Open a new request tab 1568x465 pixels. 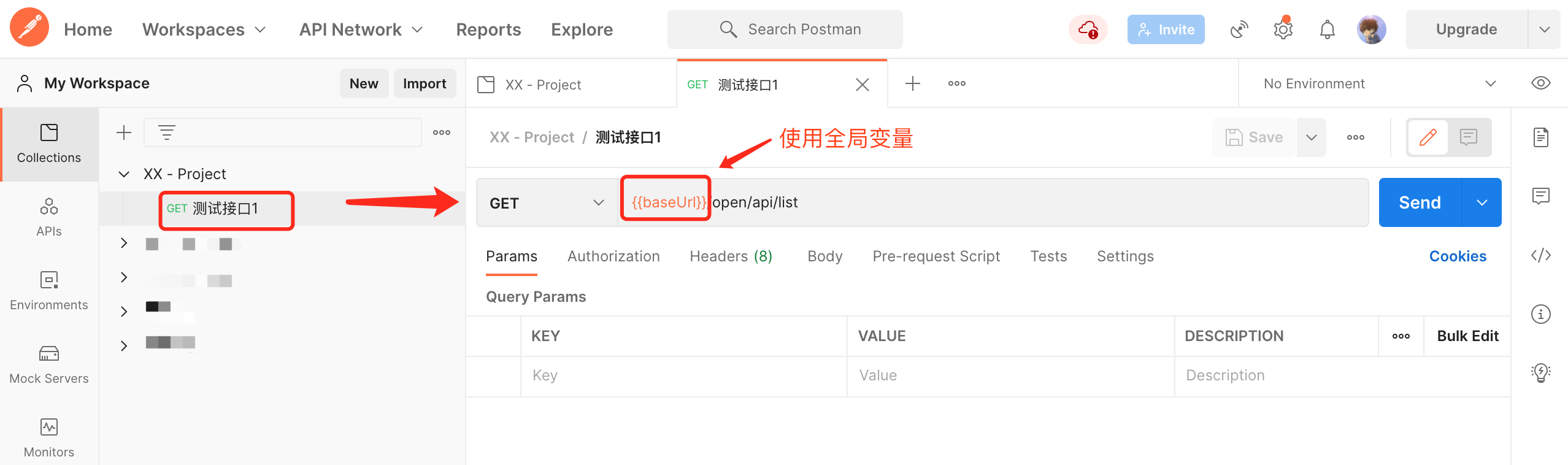tap(912, 83)
